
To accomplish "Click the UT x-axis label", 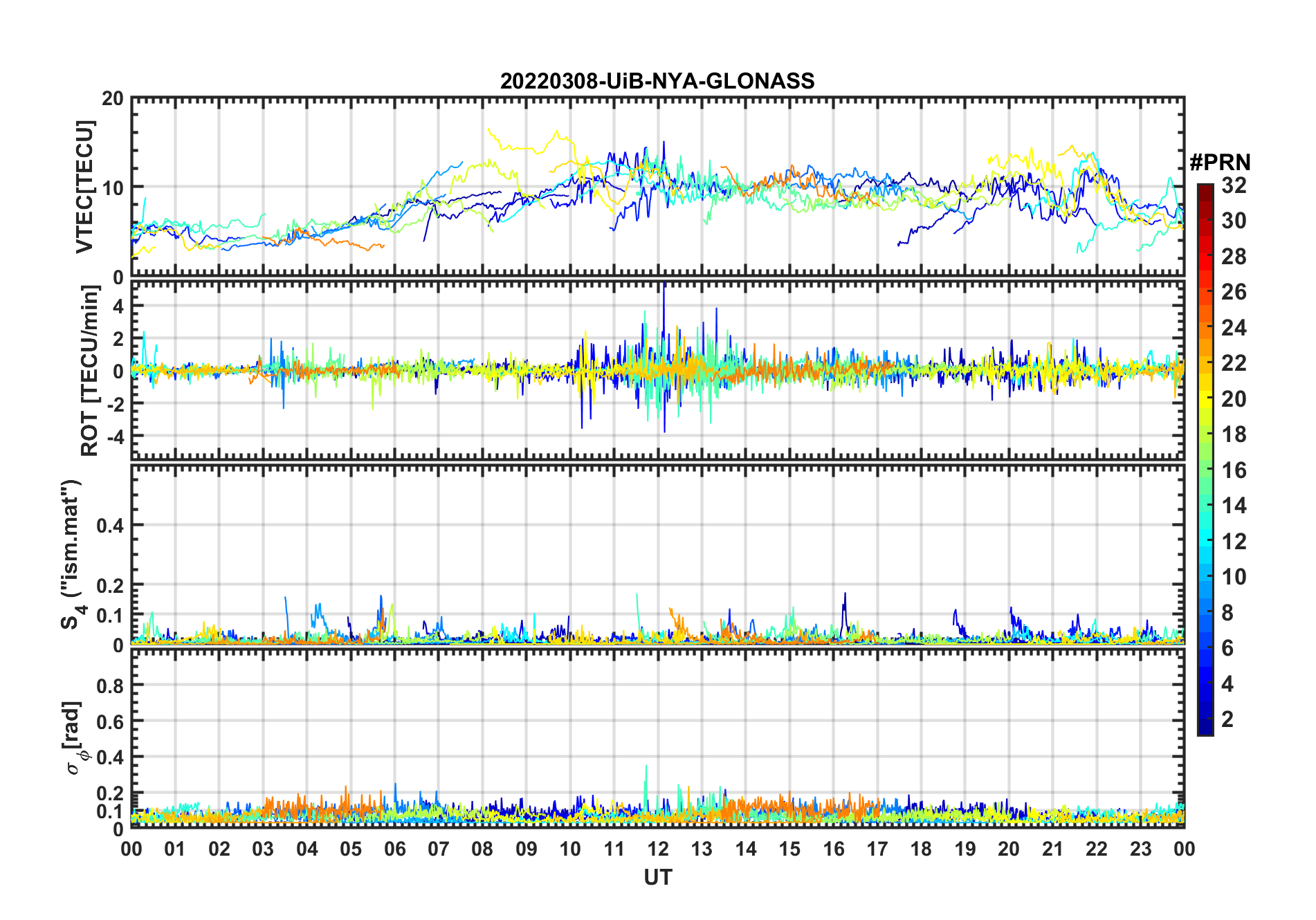I will [658, 878].
